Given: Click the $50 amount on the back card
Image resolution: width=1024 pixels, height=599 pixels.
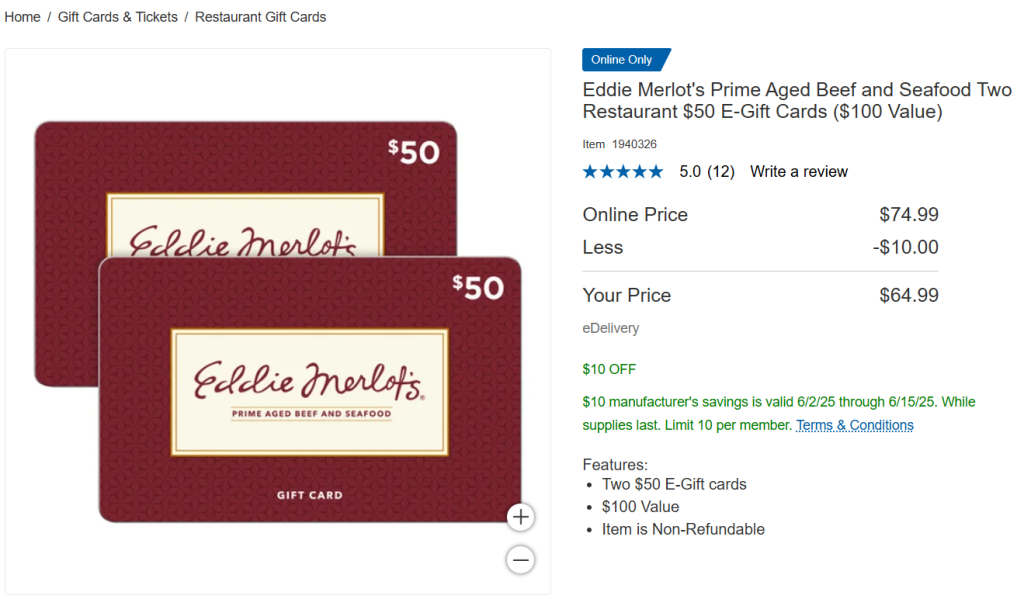Looking at the screenshot, I should 414,152.
